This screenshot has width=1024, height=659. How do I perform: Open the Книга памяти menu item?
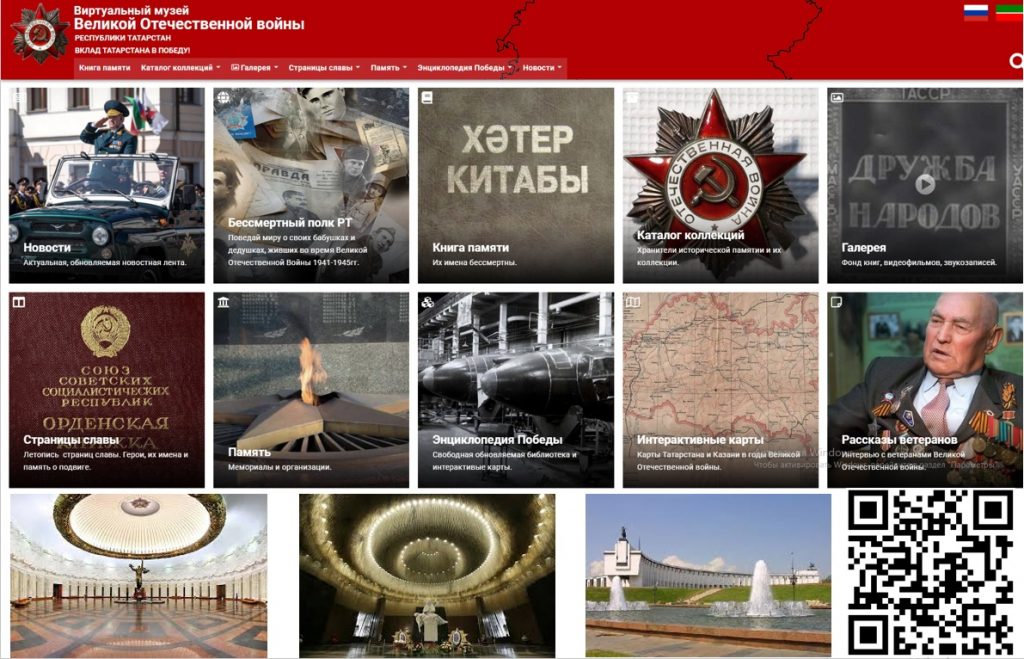pos(104,68)
